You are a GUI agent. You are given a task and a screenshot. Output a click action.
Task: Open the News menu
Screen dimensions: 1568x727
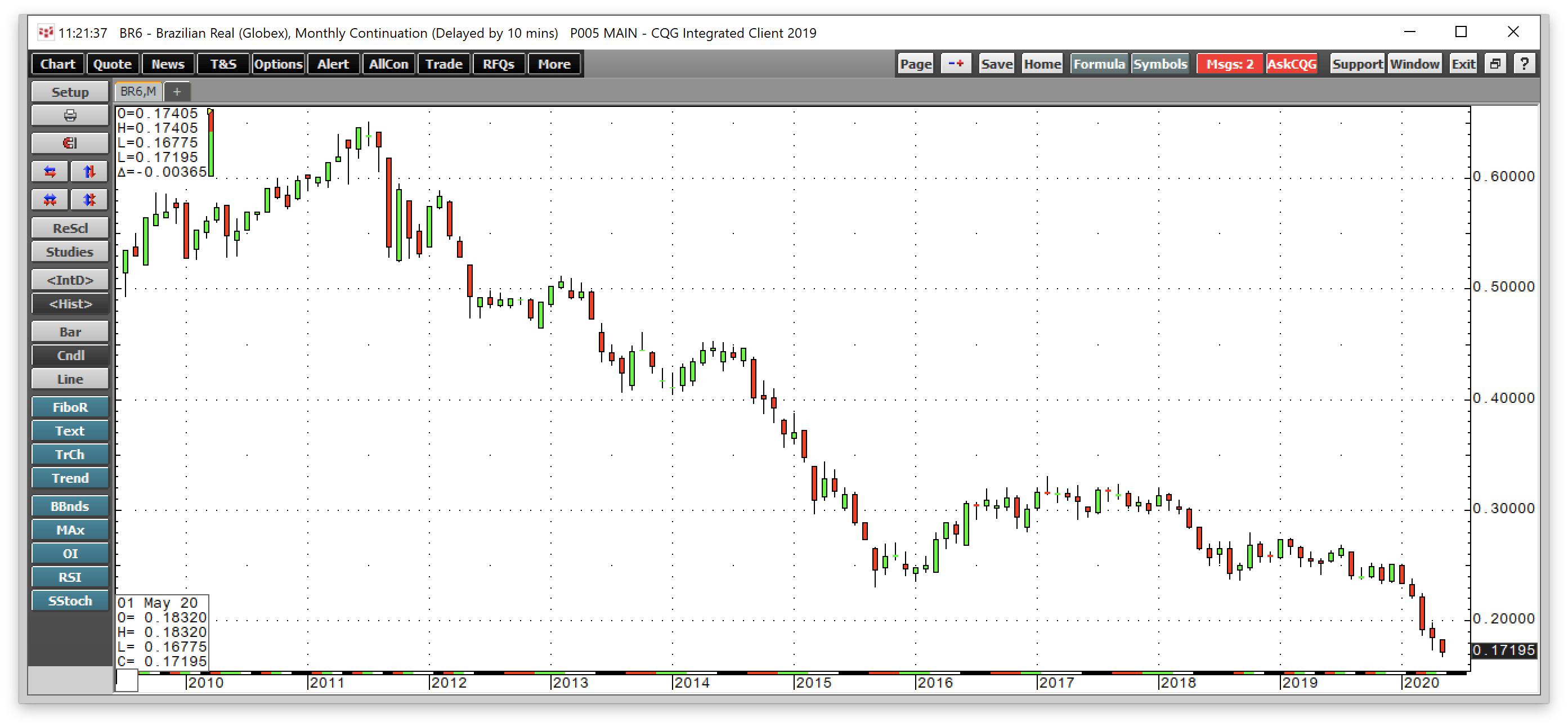pyautogui.click(x=168, y=64)
